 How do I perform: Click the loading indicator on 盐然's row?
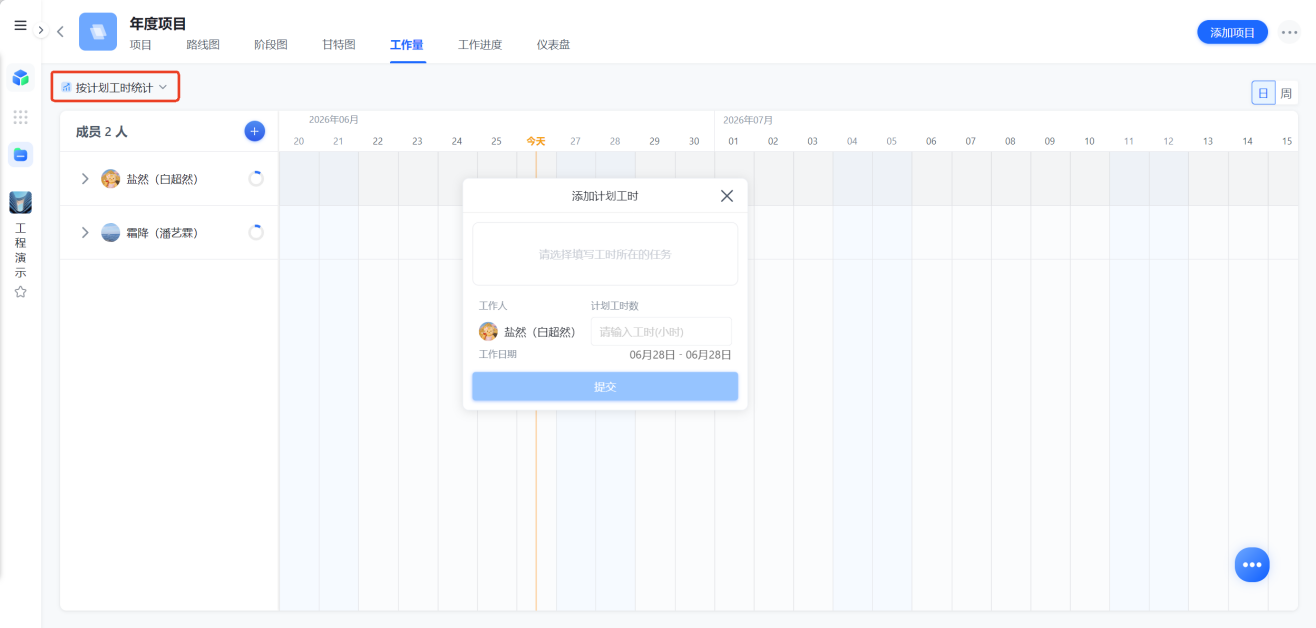pyautogui.click(x=256, y=178)
